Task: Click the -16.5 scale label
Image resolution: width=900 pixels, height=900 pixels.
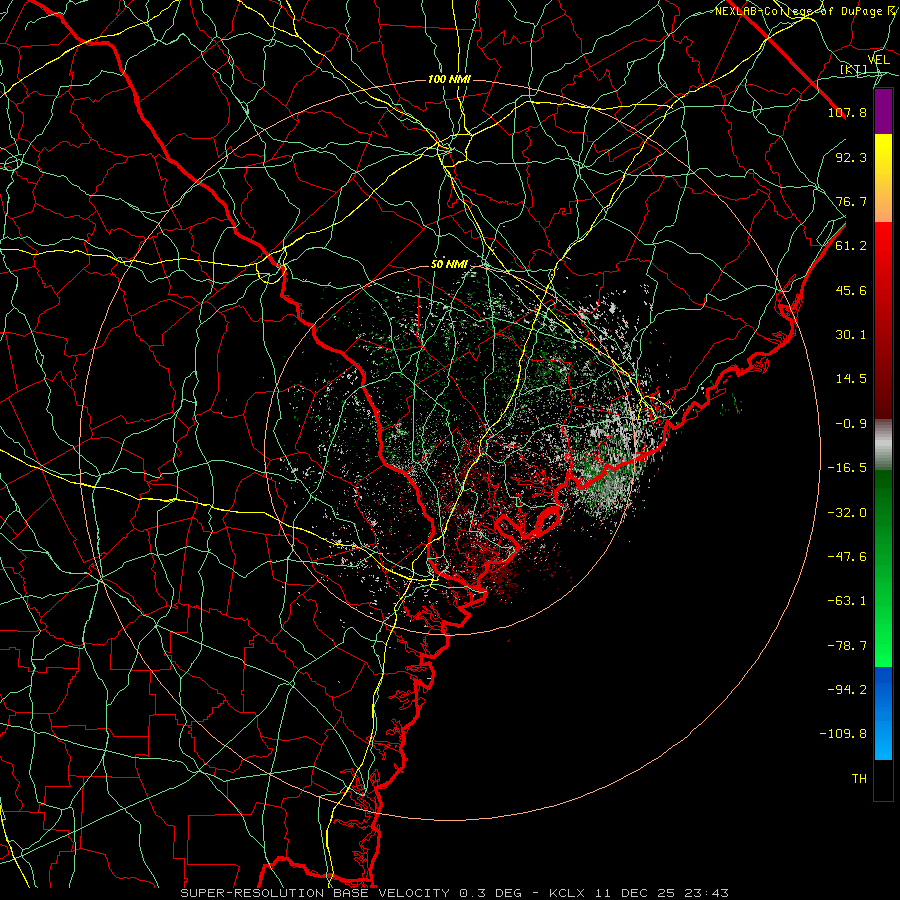Action: click(x=847, y=468)
